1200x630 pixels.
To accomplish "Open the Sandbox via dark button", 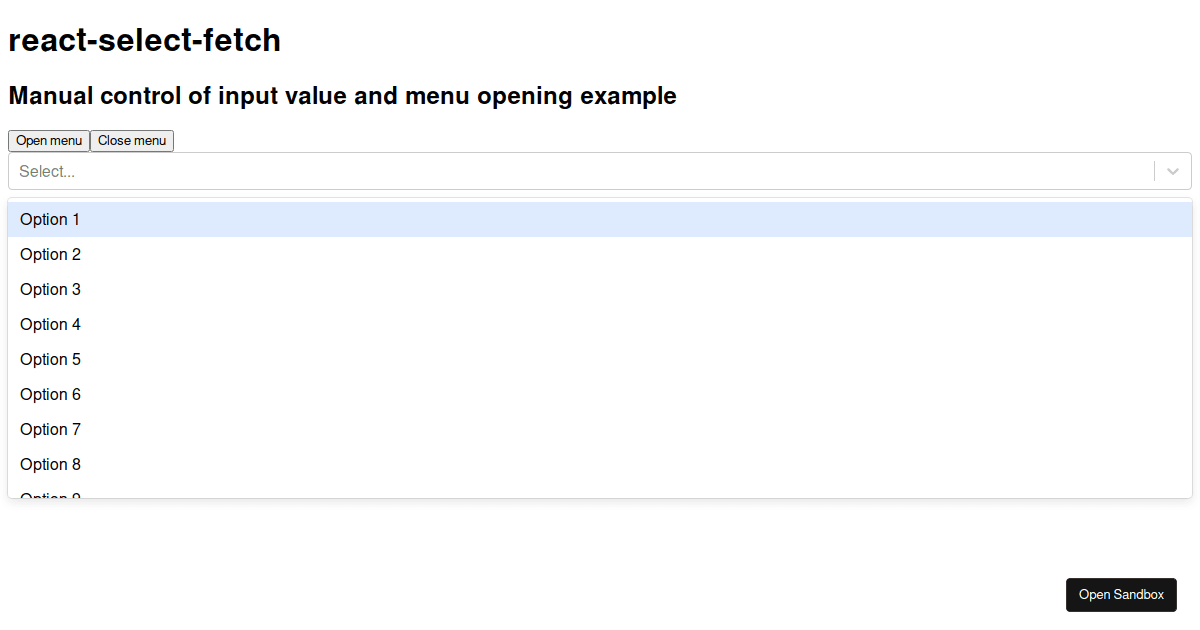I will point(1121,595).
